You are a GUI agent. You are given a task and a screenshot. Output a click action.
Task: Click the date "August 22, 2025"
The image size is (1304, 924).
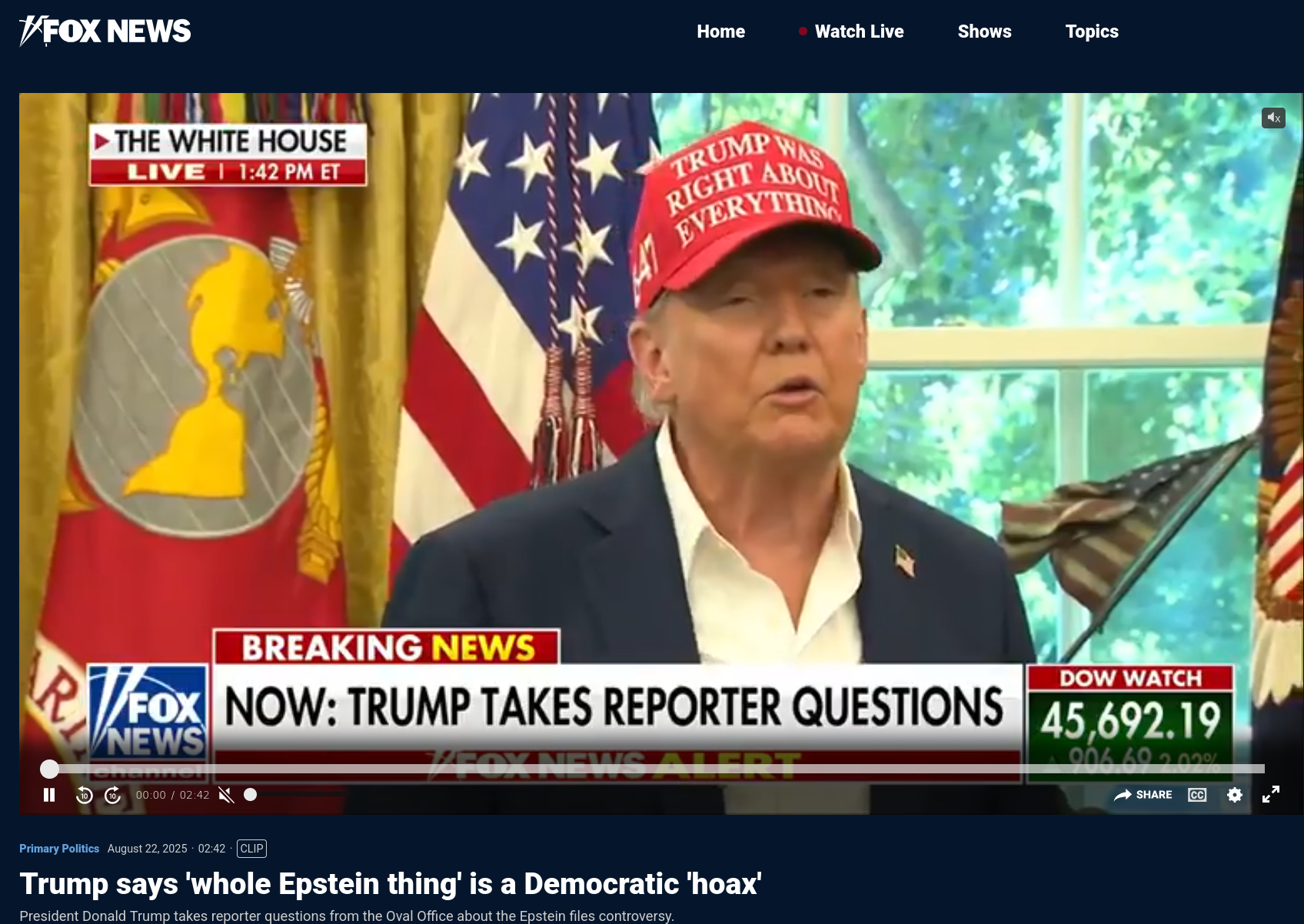[148, 849]
